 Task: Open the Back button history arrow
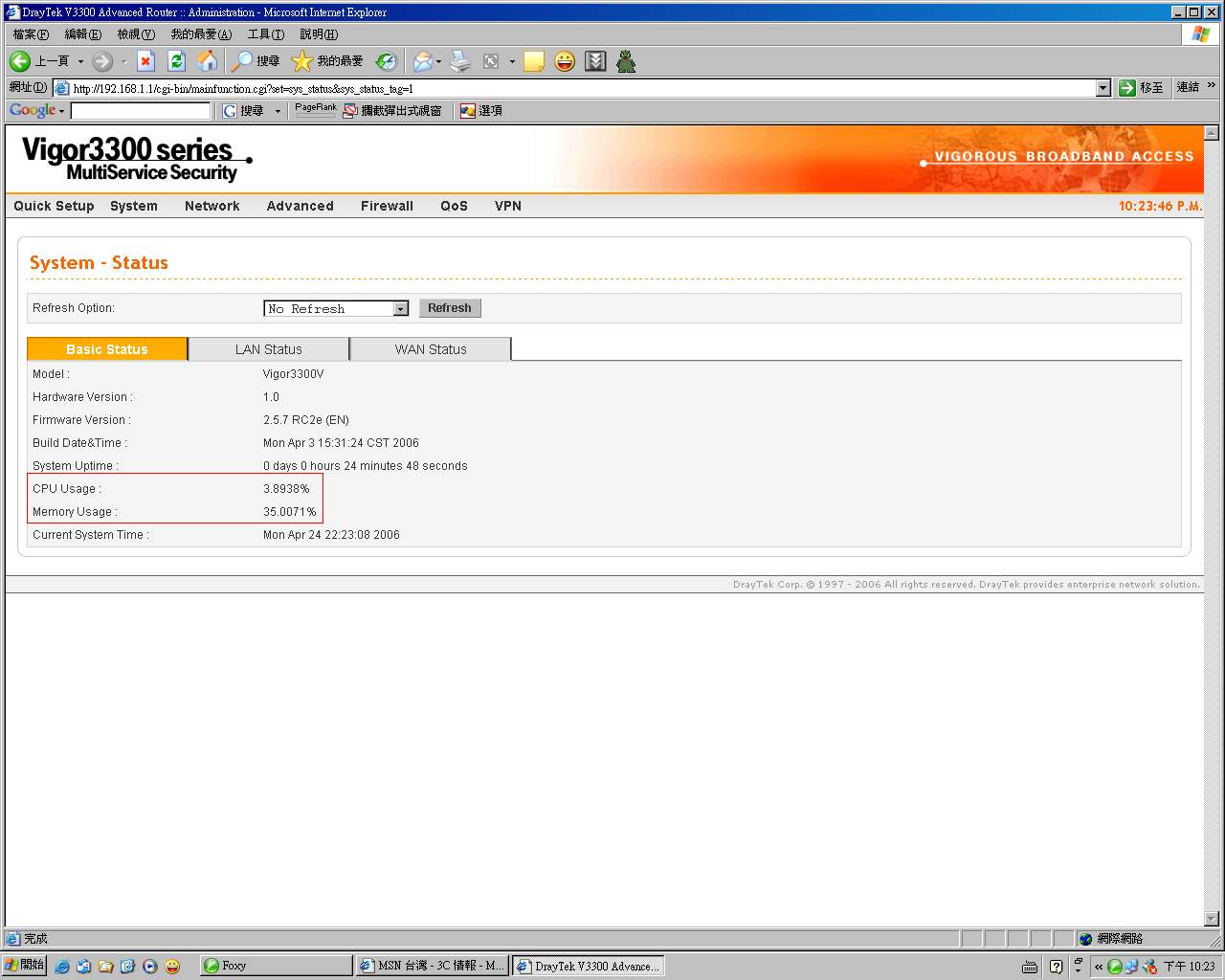80,61
